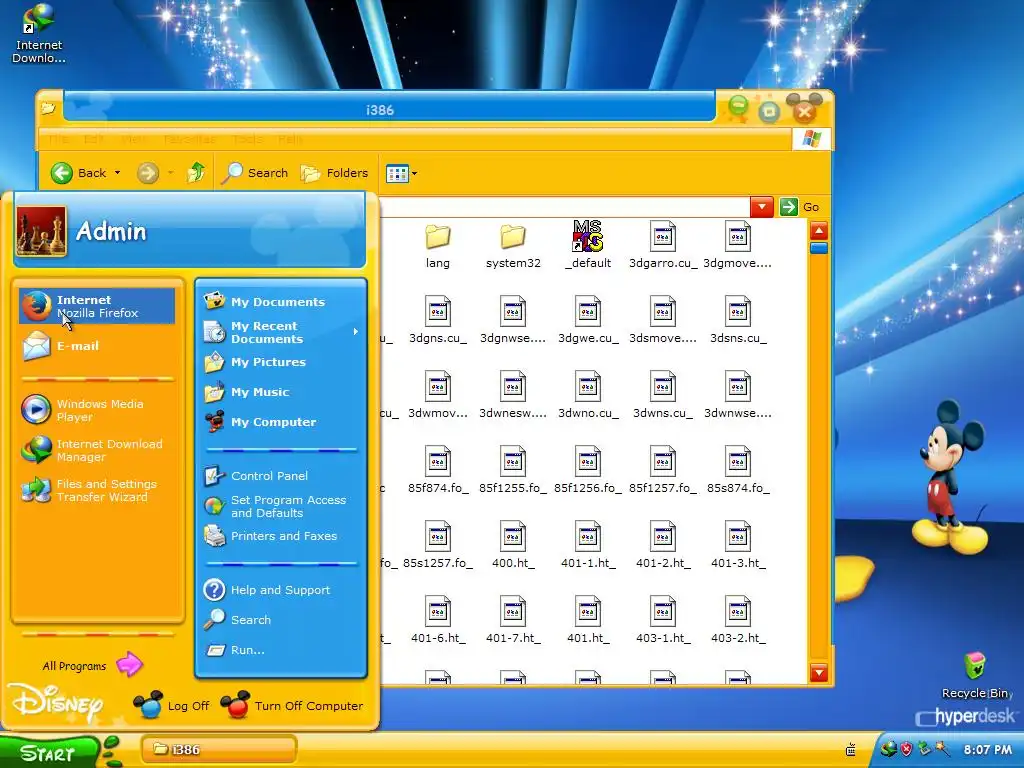Open My Computer from Start menu

pyautogui.click(x=281, y=422)
